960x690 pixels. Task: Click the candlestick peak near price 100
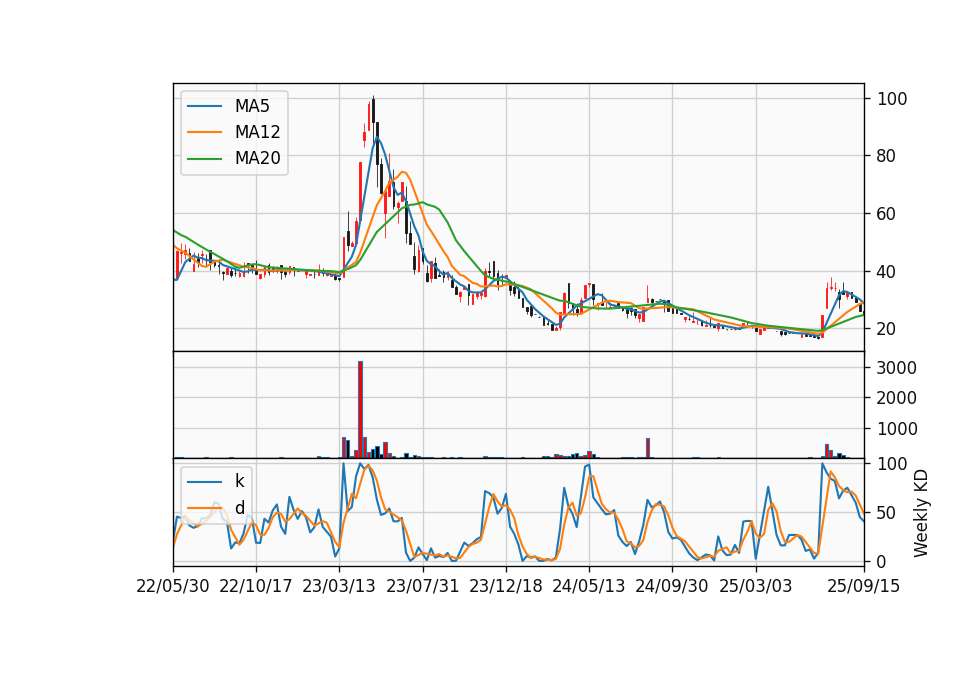pyautogui.click(x=373, y=110)
